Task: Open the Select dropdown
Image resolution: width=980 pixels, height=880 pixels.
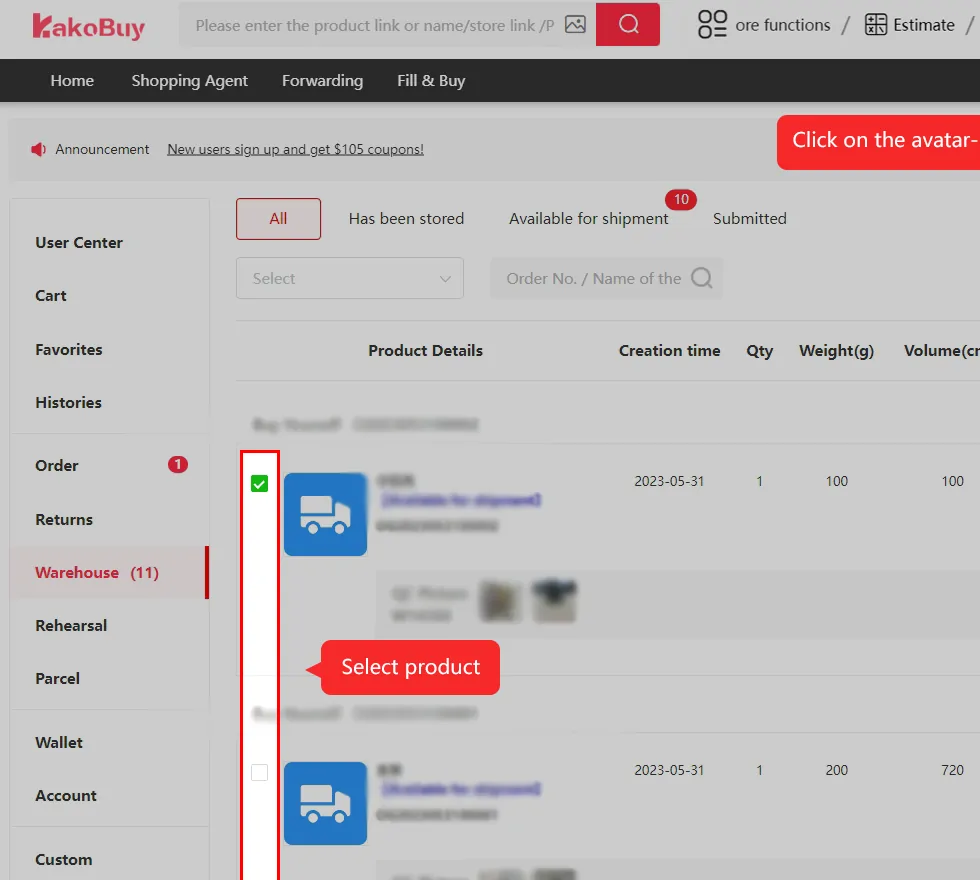Action: pyautogui.click(x=349, y=278)
